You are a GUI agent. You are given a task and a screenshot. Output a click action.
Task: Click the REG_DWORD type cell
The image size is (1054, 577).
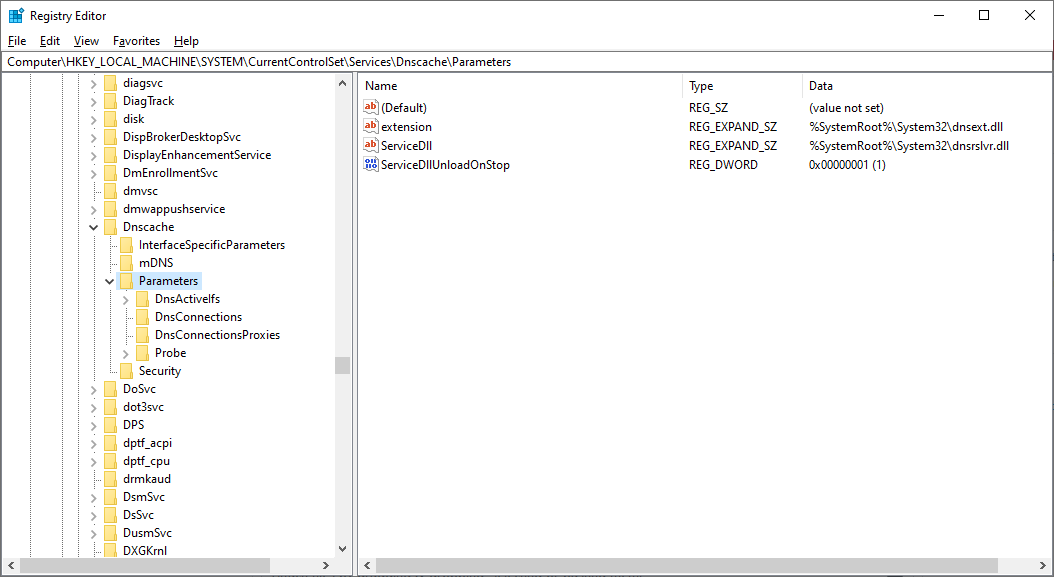pyautogui.click(x=723, y=165)
